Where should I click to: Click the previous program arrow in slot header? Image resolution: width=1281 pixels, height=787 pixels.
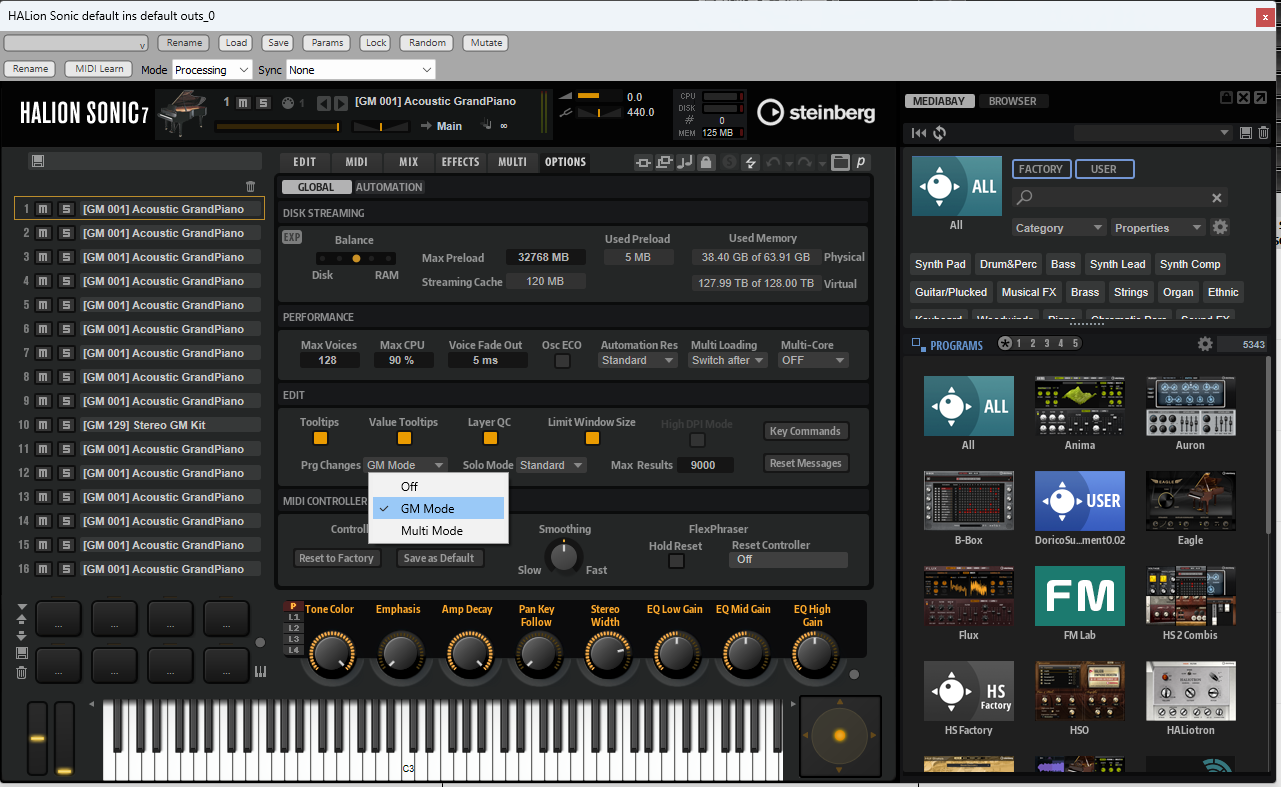[x=324, y=103]
